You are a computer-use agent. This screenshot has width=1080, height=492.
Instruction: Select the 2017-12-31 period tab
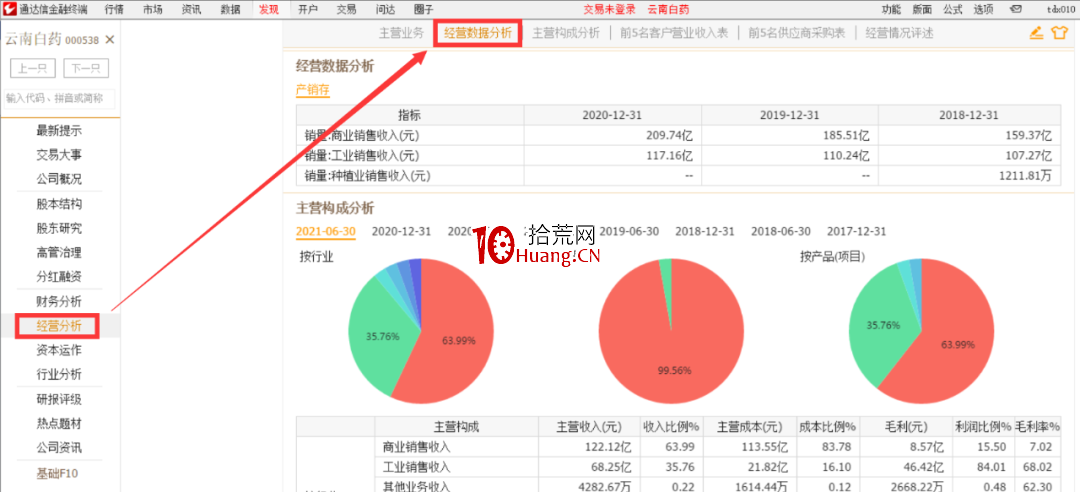tap(857, 232)
